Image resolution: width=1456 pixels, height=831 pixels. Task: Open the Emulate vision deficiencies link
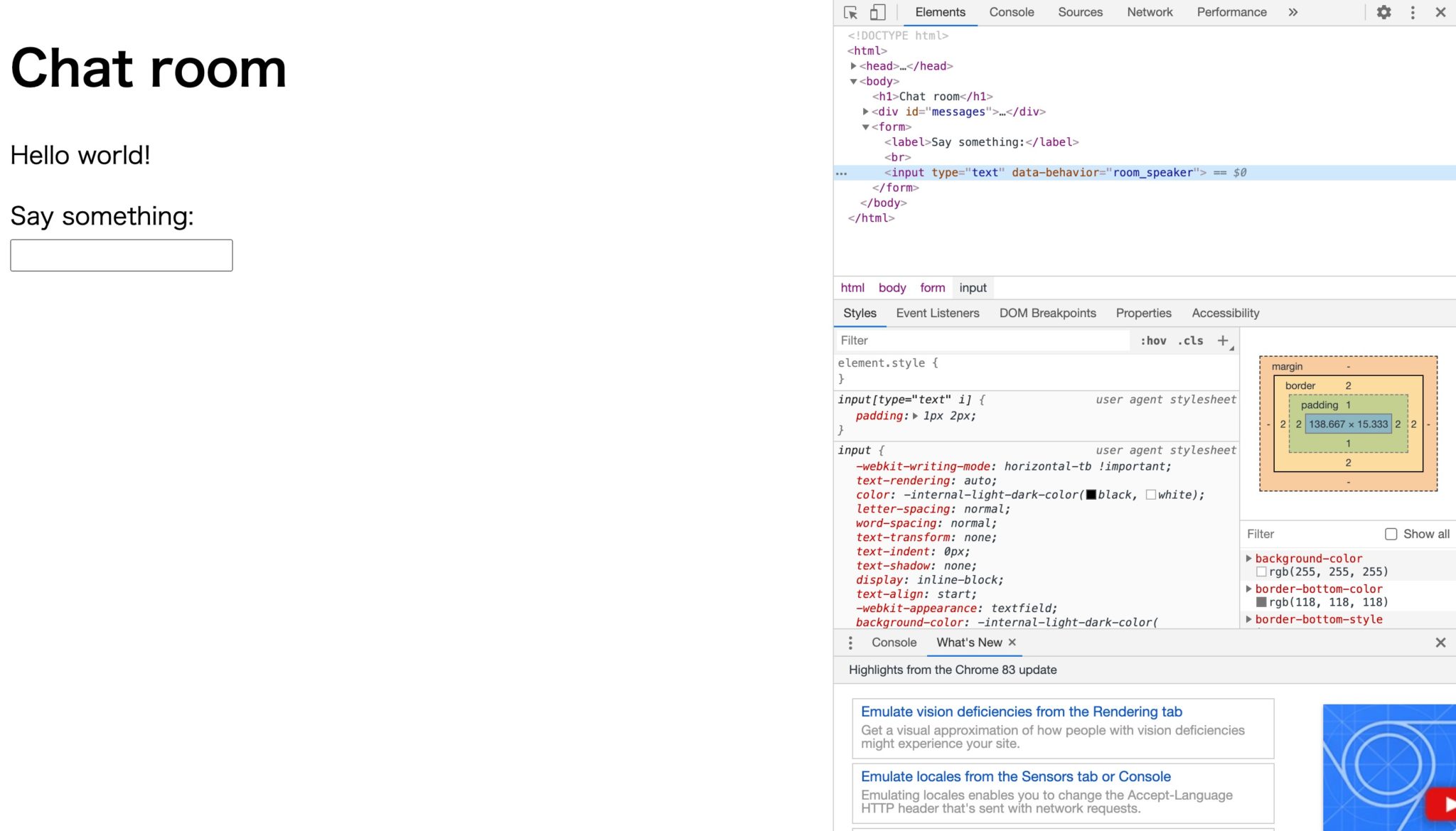1021,712
